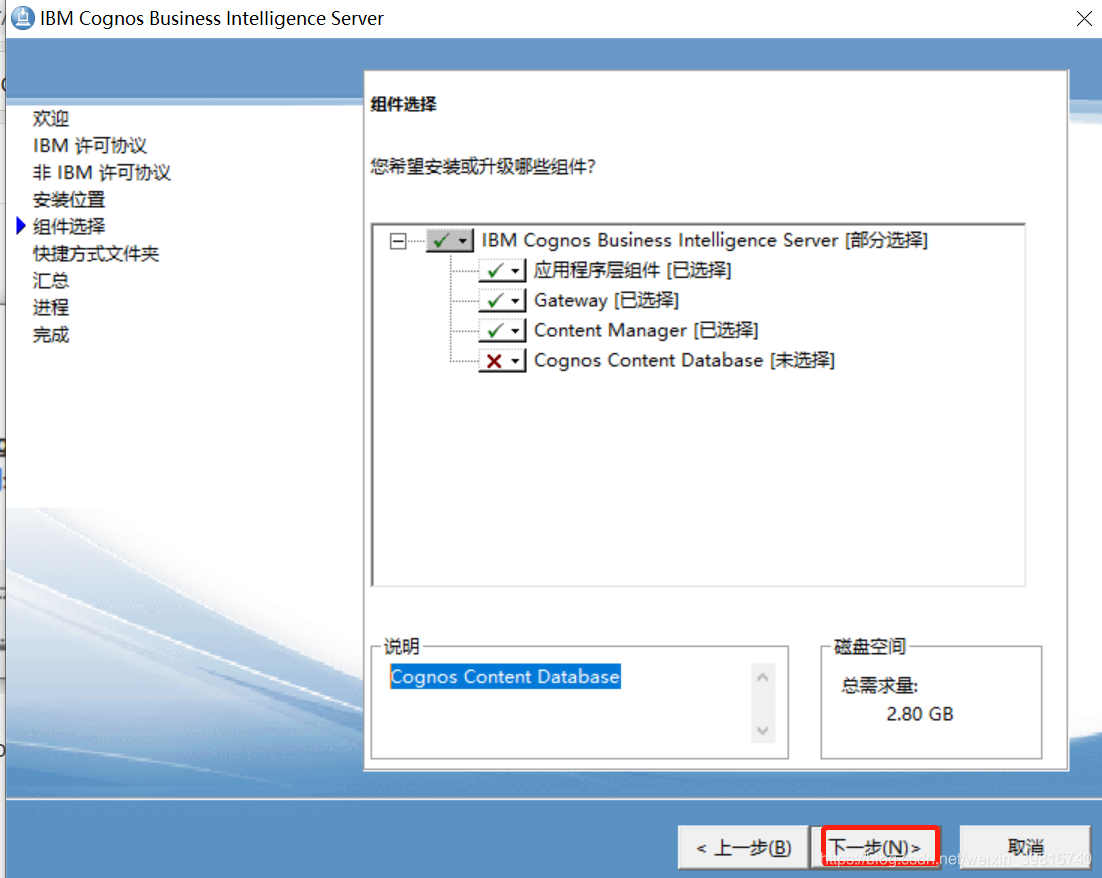Open selection dropdown for 应用程序层组件

[x=502, y=271]
